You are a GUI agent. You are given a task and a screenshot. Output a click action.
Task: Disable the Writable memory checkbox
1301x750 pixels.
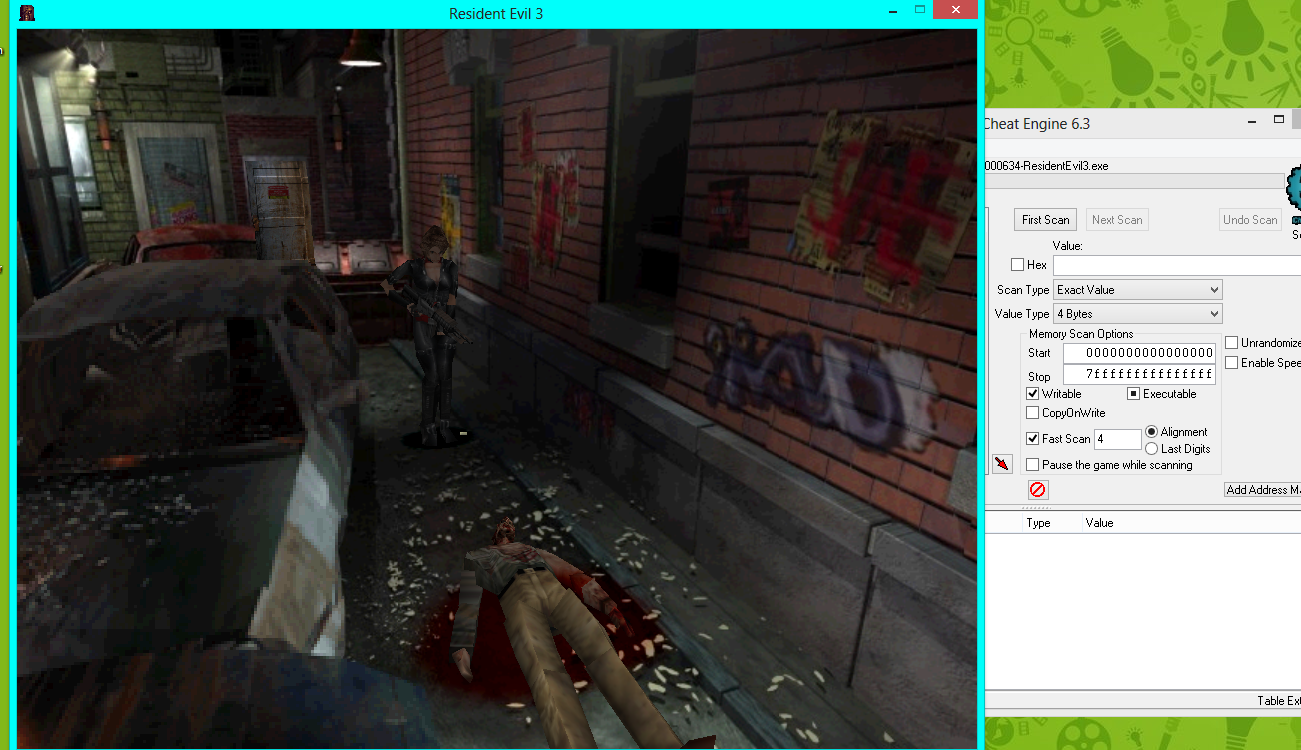pyautogui.click(x=1032, y=393)
